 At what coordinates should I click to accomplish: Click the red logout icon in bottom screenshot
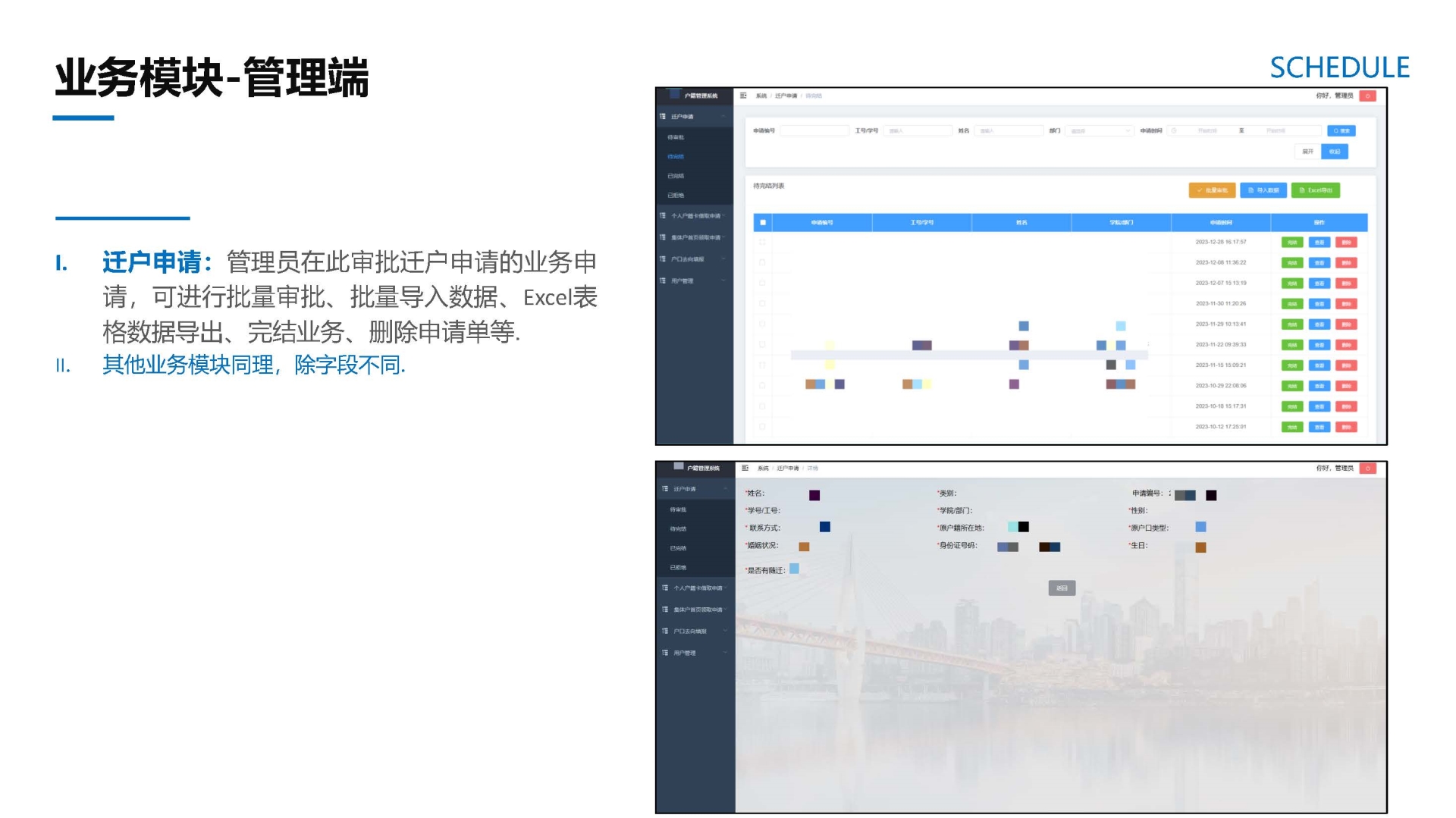coord(1367,468)
